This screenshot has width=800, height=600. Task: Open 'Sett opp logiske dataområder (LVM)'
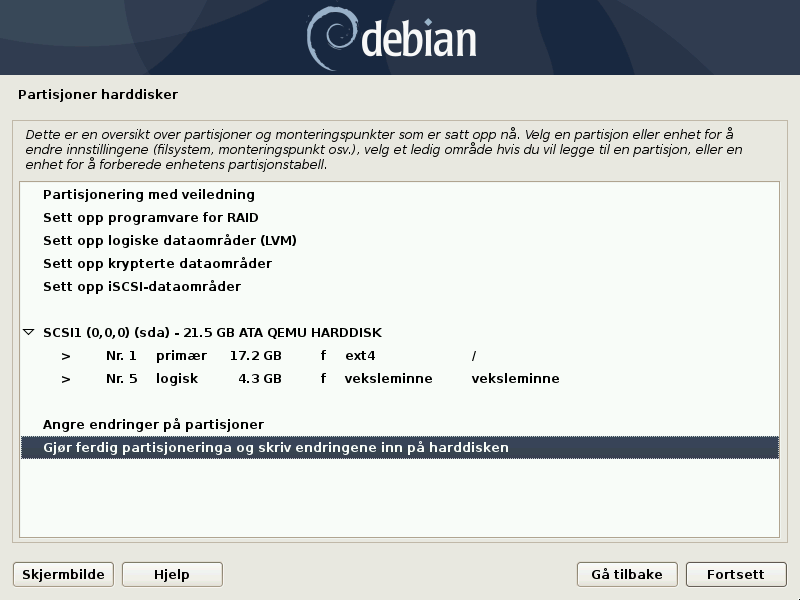pyautogui.click(x=169, y=241)
